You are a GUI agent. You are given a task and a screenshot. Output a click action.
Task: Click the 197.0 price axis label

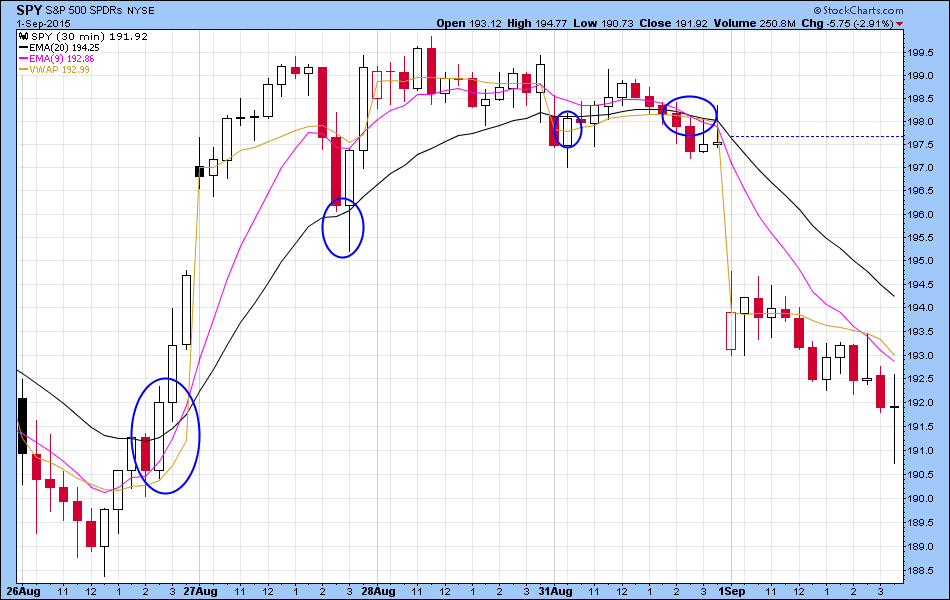click(x=921, y=168)
